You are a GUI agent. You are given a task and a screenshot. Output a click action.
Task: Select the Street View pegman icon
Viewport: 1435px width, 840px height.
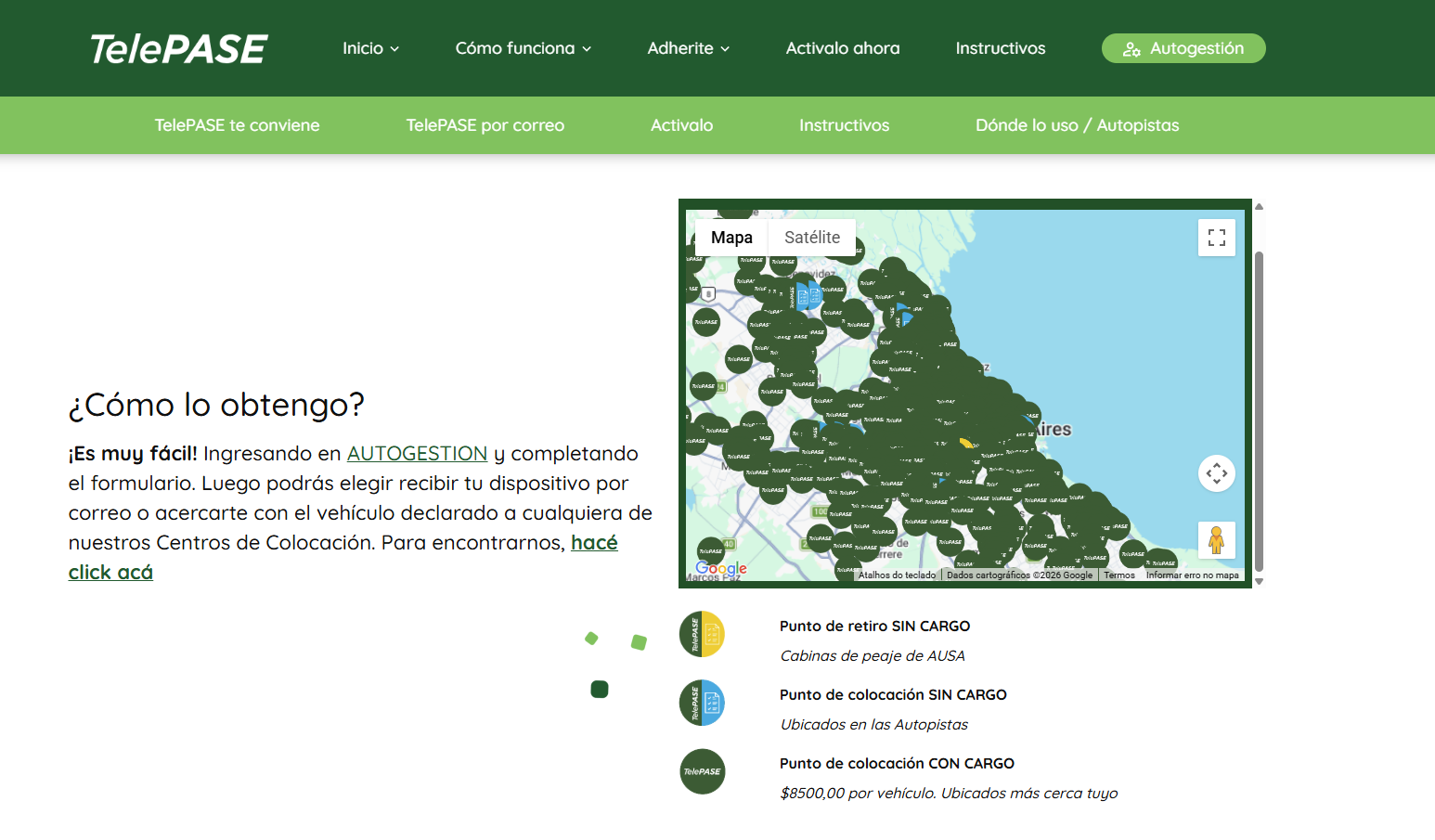point(1217,540)
